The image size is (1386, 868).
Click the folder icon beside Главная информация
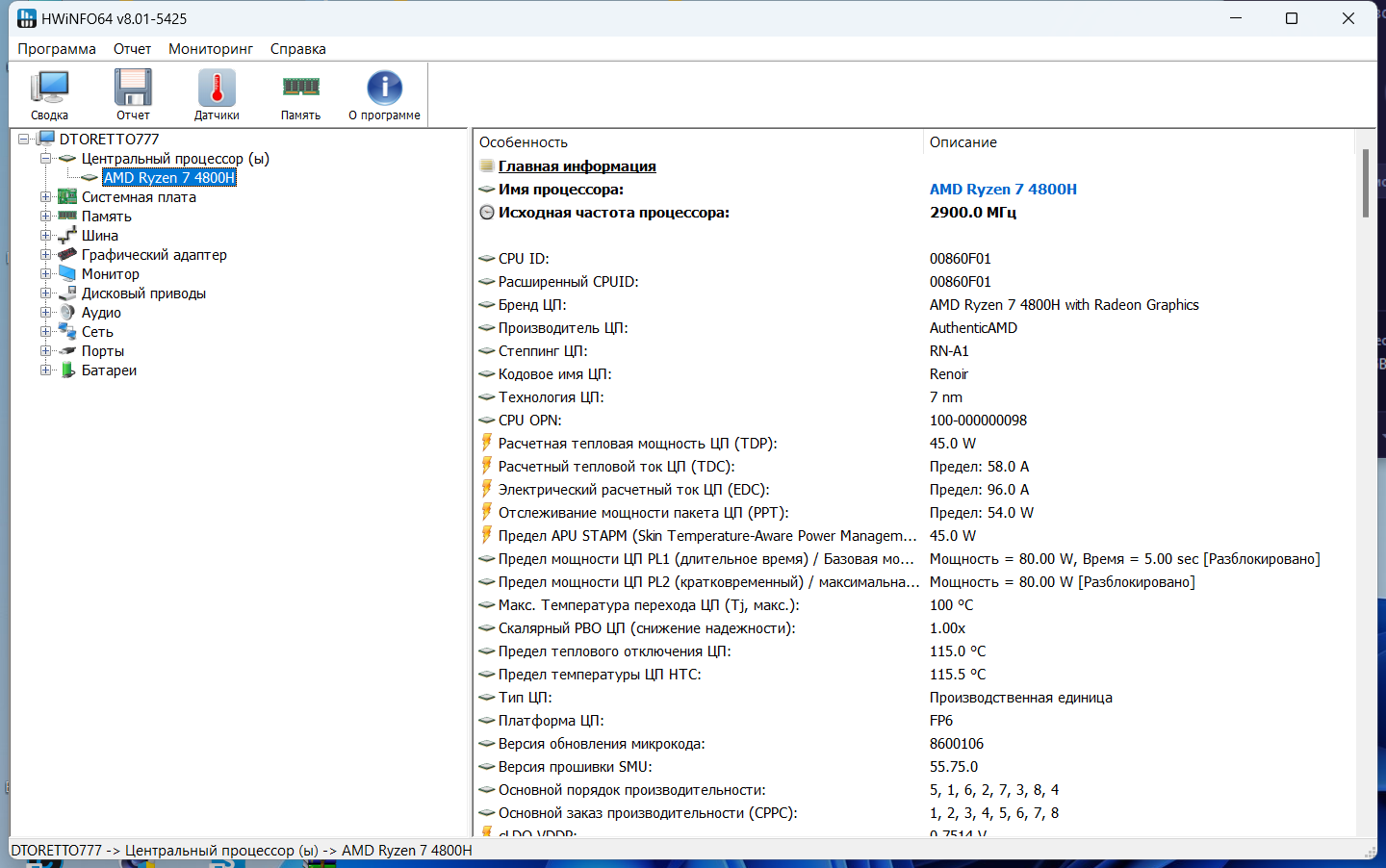tap(487, 166)
